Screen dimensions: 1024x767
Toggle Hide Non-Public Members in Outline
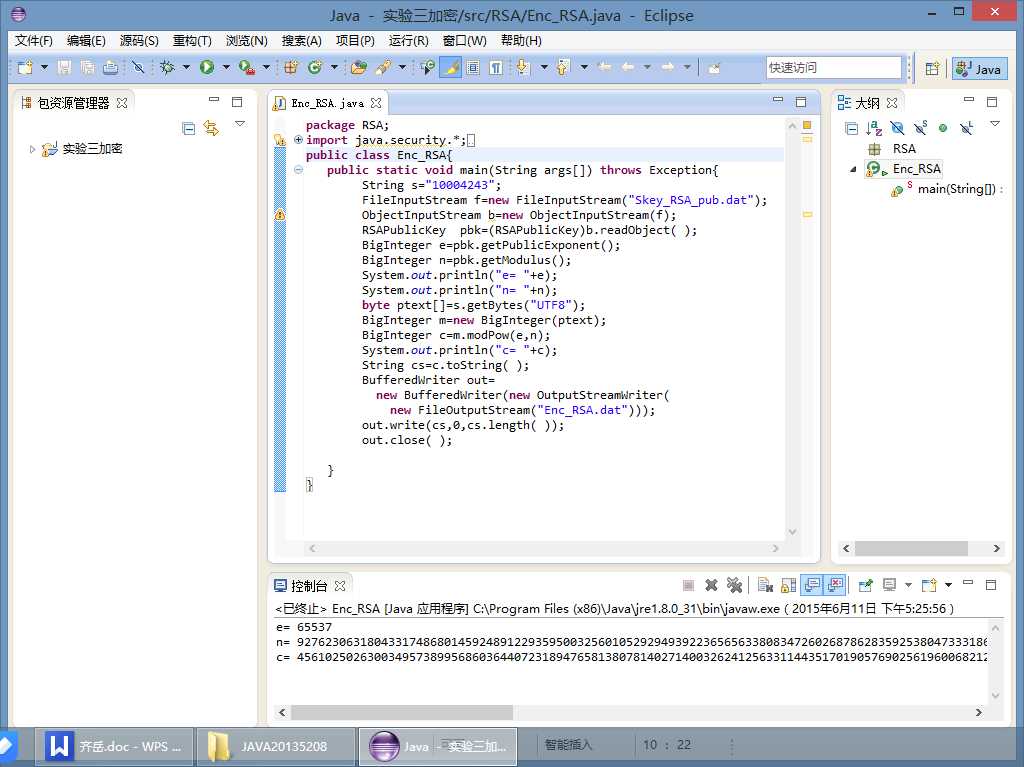coord(942,128)
